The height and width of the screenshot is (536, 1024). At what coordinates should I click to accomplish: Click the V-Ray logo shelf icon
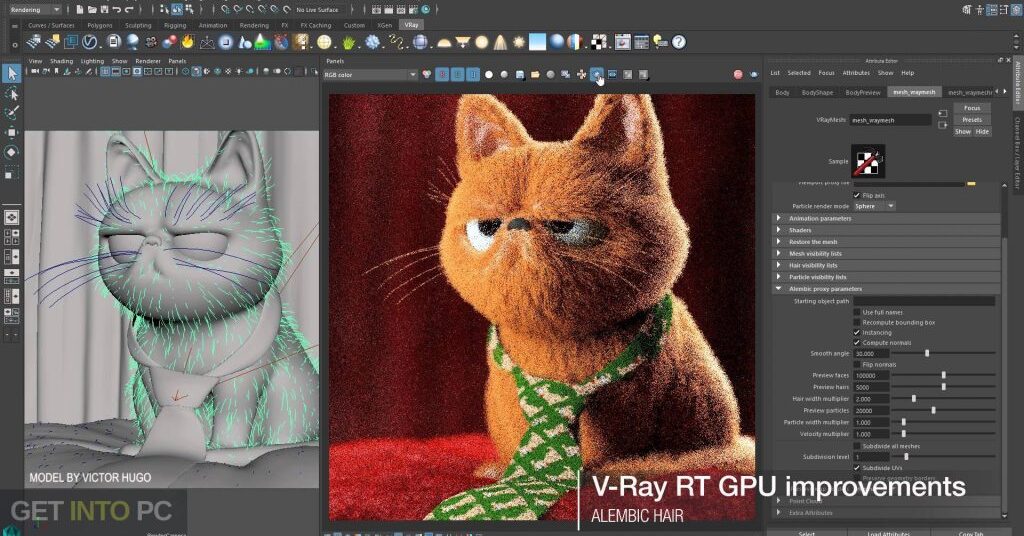click(x=89, y=42)
